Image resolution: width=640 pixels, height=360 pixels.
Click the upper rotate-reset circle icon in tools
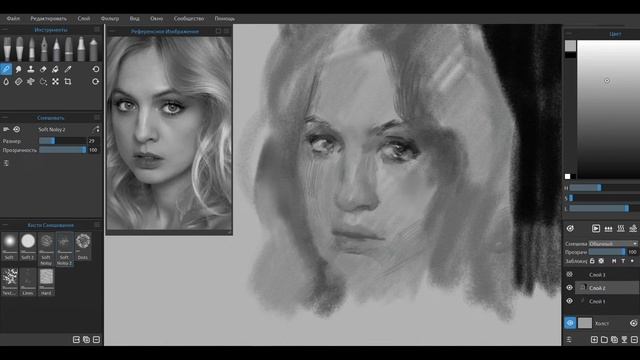pyautogui.click(x=96, y=69)
